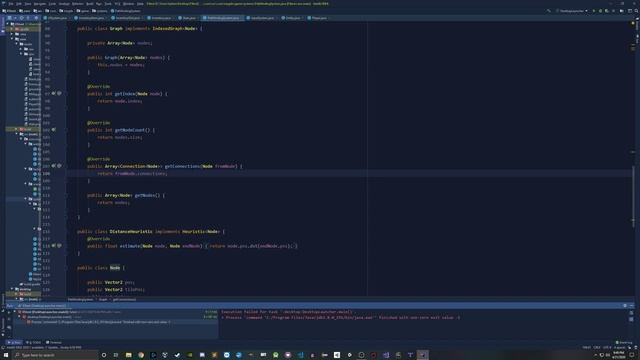Screen dimensions: 640x360
Task: Collapse the top failed task node in Run tree
Action: [x=15, y=312]
